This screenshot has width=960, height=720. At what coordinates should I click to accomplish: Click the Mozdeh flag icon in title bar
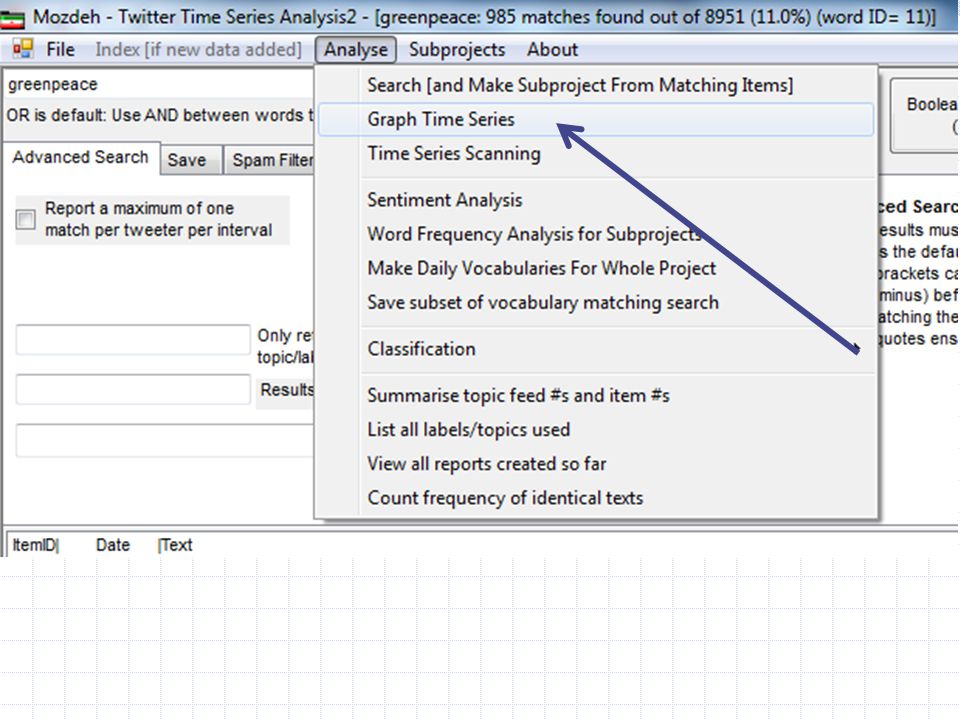(12, 18)
